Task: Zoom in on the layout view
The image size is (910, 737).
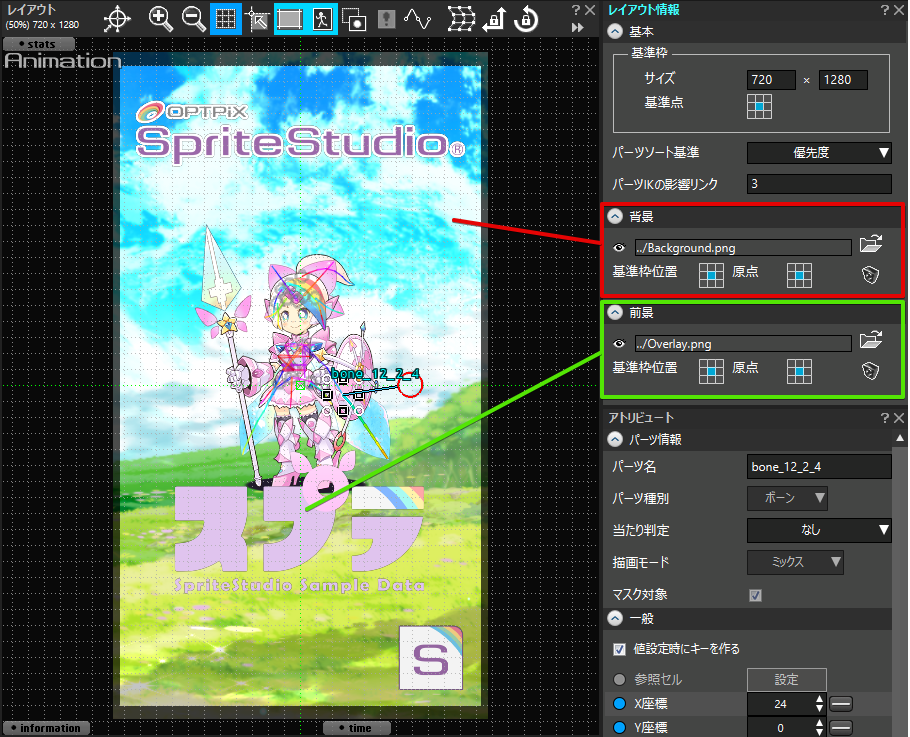Action: (x=160, y=19)
